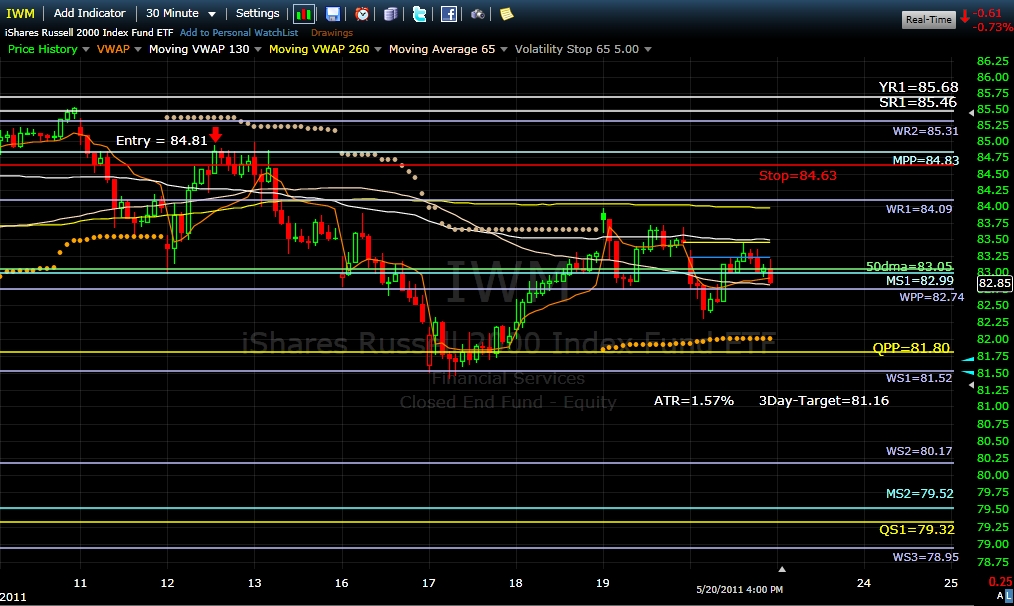
Task: Click the boxed 82.85 current price label
Action: pyautogui.click(x=994, y=283)
